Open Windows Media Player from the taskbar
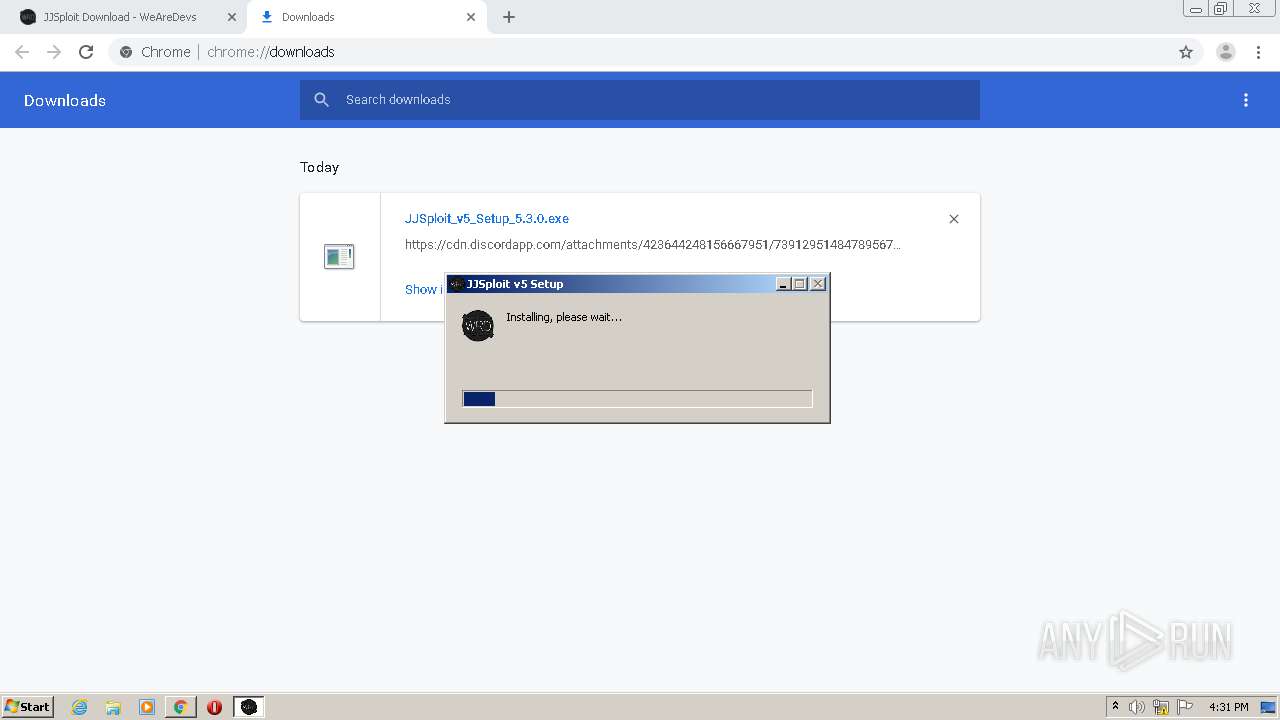This screenshot has width=1280, height=720. [147, 707]
